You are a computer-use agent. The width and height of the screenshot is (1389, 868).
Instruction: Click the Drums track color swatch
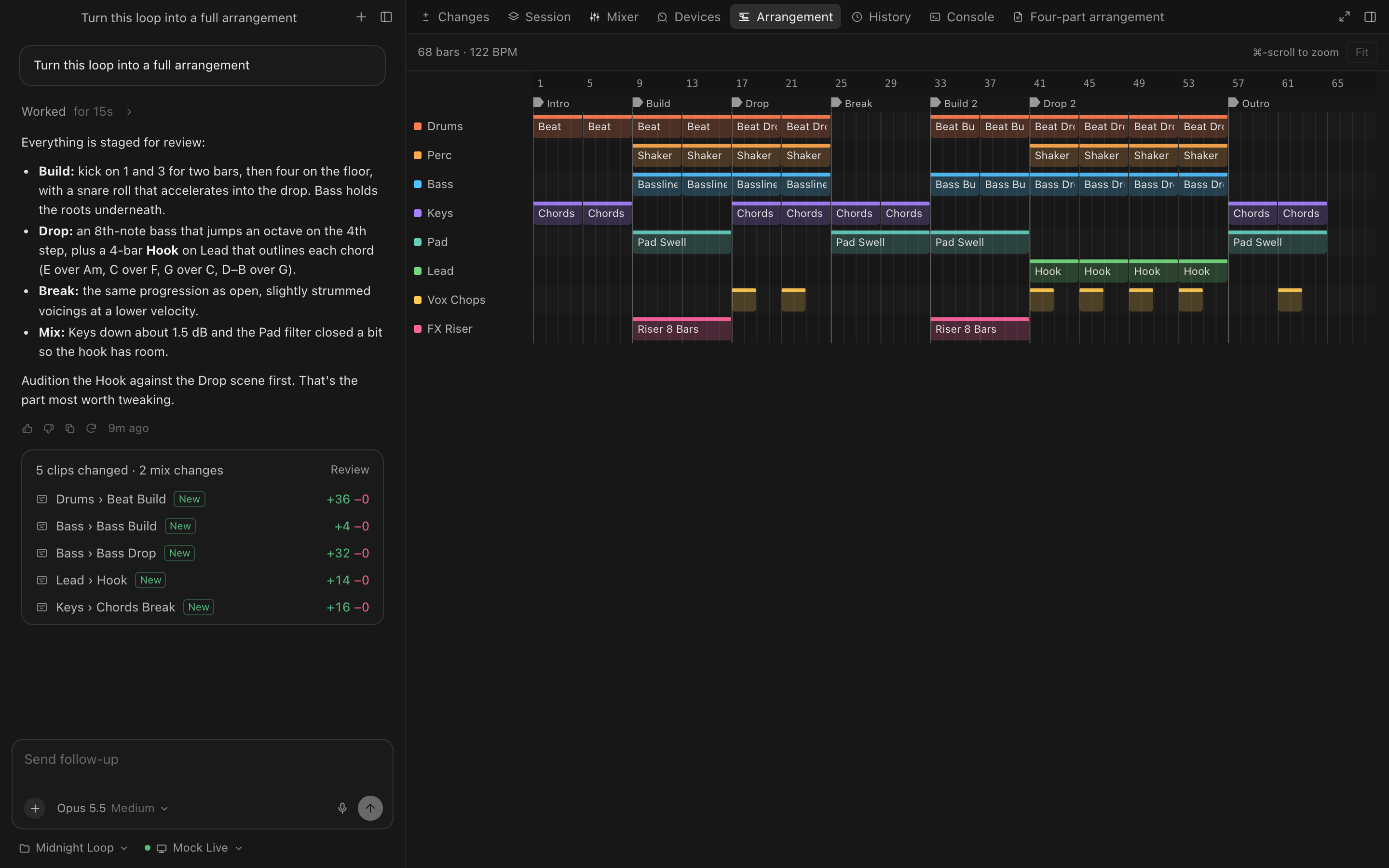tap(418, 126)
